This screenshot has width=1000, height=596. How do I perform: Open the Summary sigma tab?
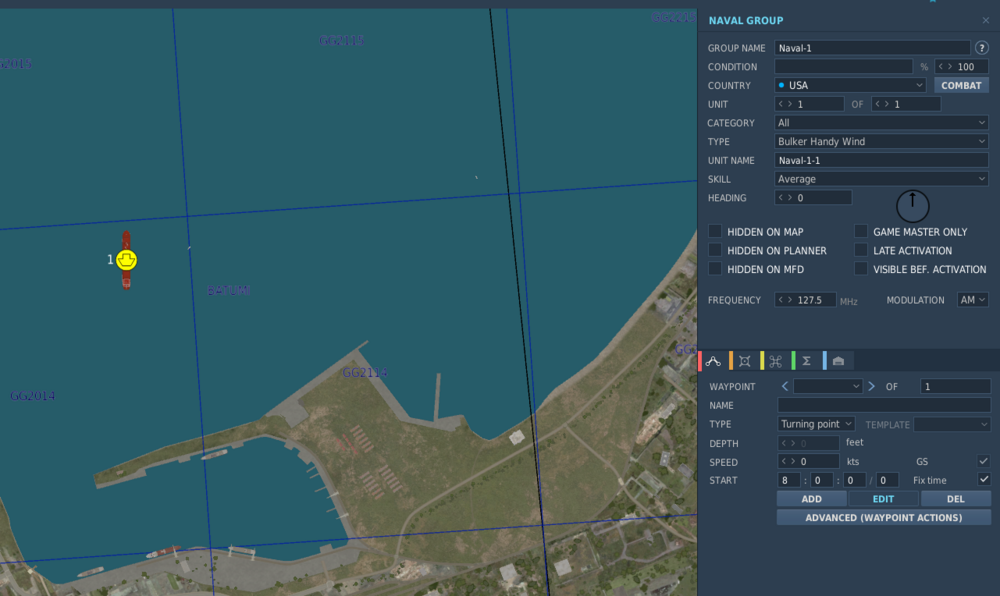(806, 361)
